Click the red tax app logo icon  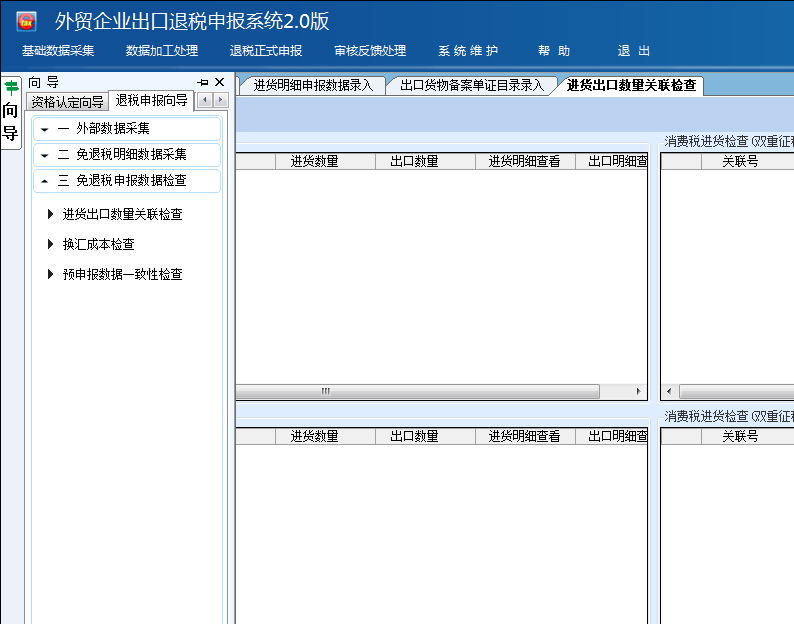[26, 21]
